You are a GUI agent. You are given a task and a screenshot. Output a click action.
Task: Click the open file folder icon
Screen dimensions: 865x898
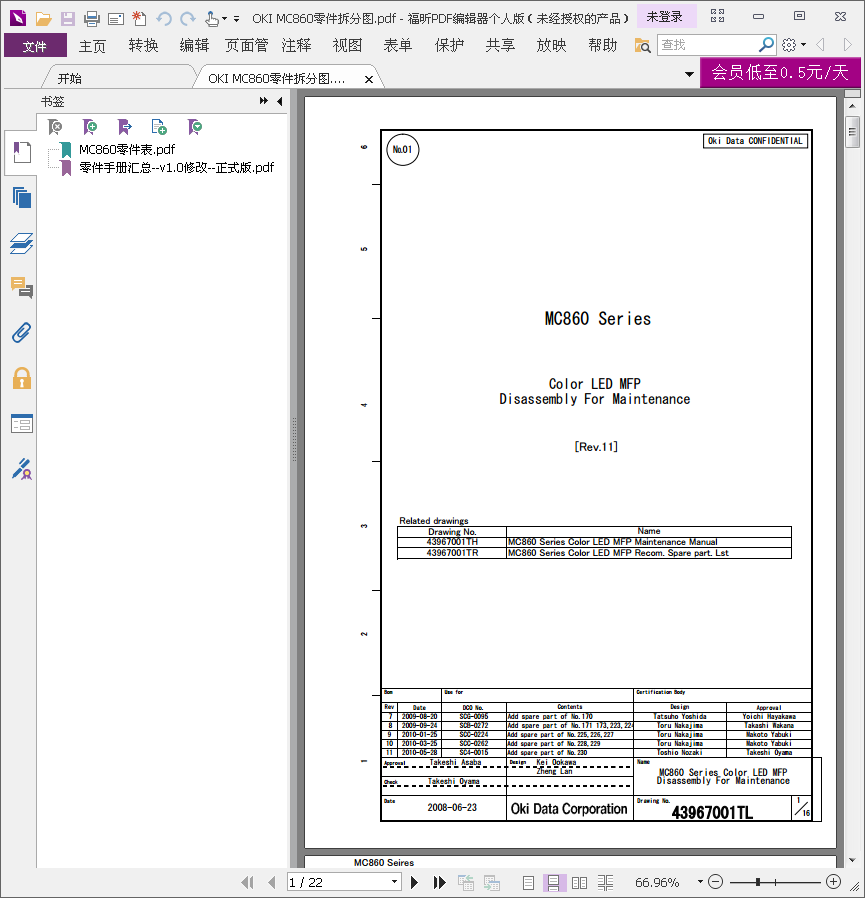[44, 19]
